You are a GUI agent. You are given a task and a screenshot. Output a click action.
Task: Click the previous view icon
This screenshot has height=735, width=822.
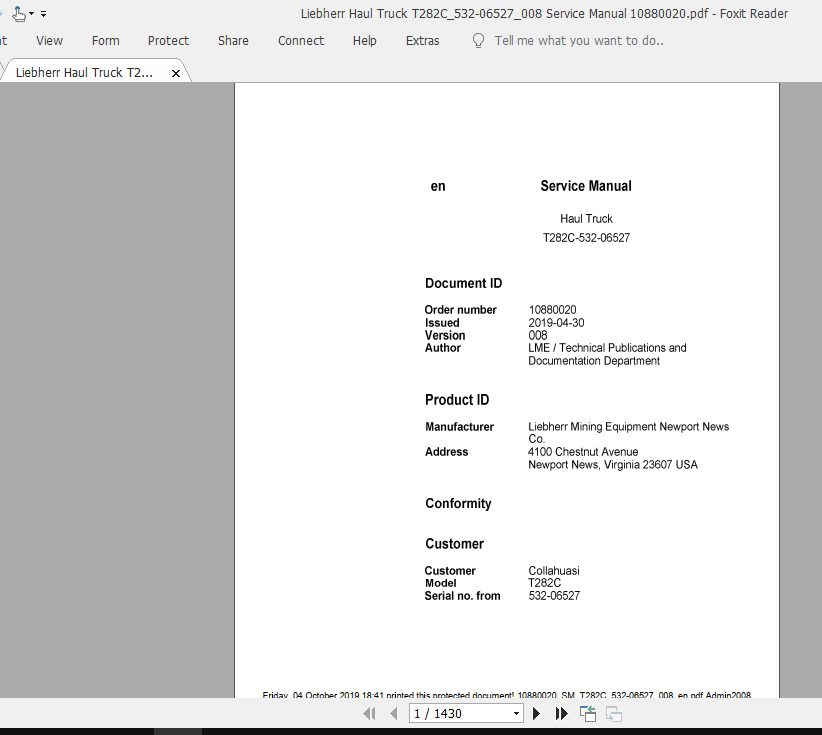[x=588, y=714]
